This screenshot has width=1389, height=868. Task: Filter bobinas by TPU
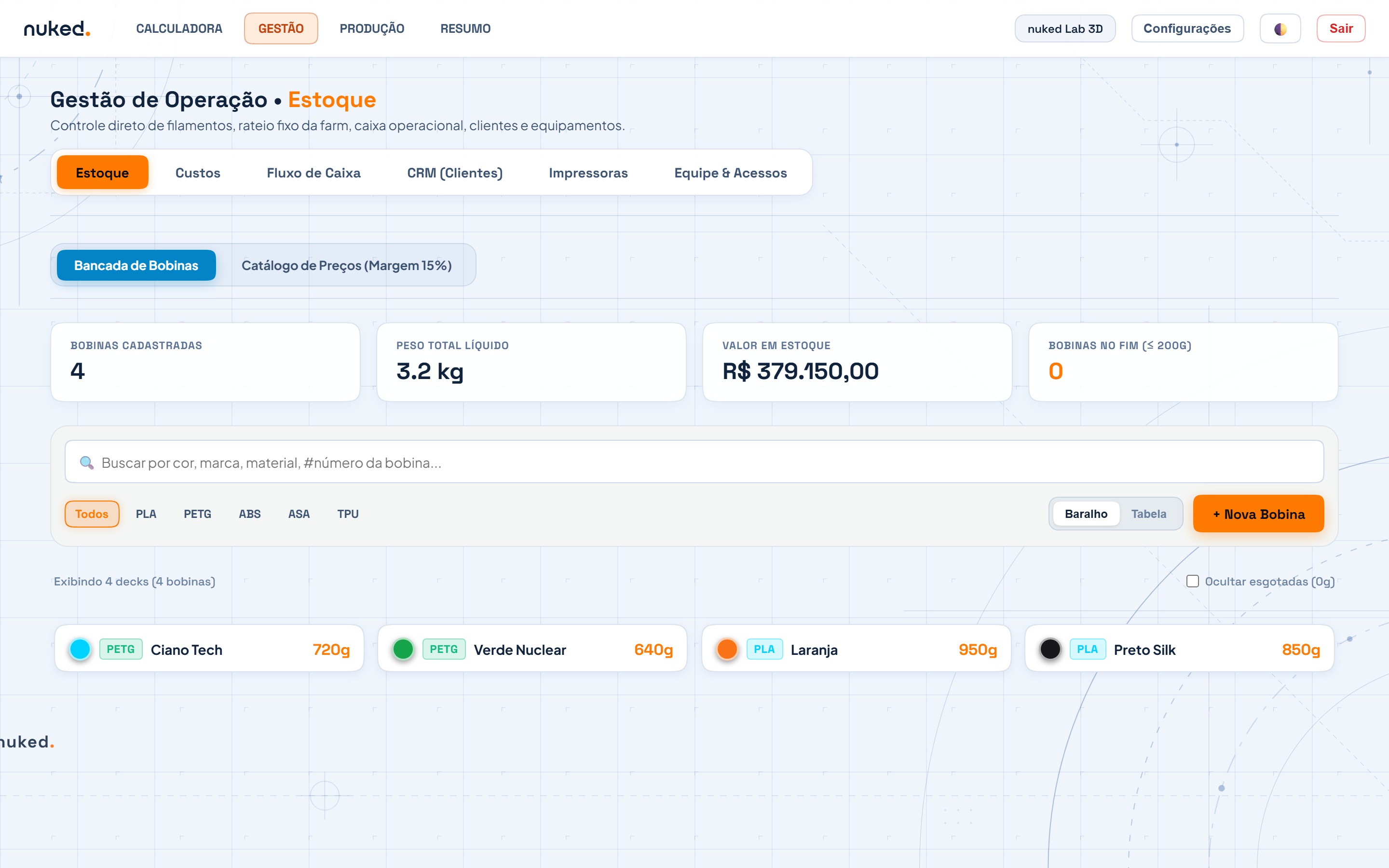click(348, 514)
